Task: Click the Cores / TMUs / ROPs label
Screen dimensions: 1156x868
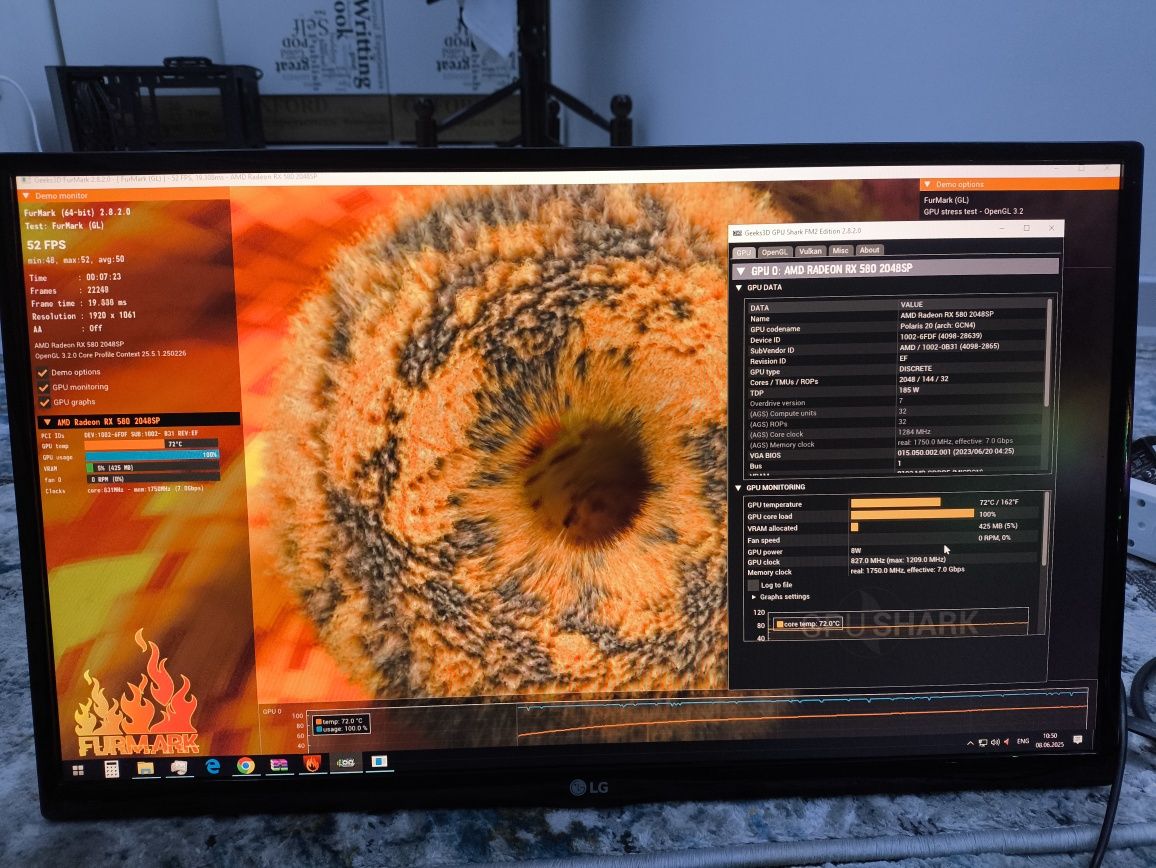Action: 784,382
